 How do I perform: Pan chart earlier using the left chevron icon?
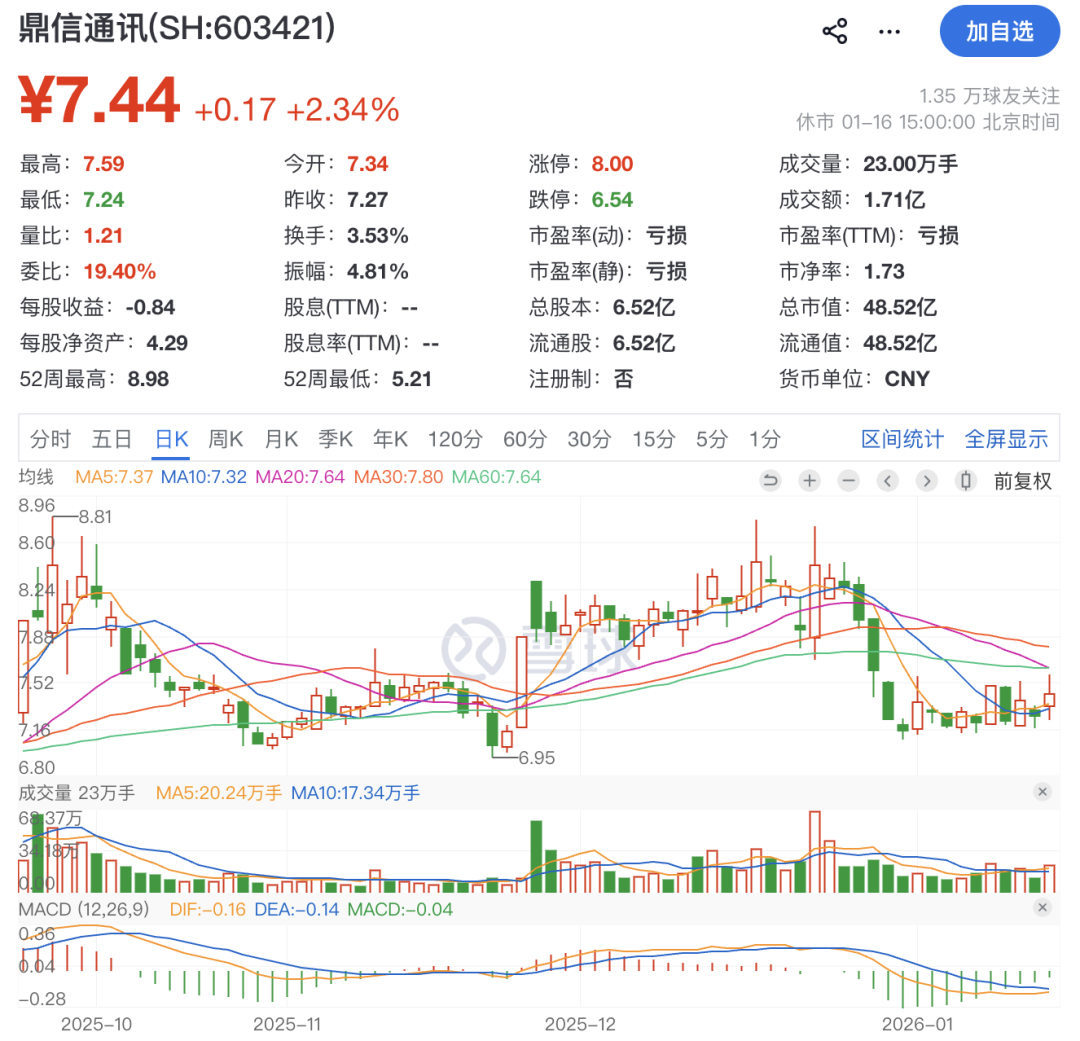(887, 481)
